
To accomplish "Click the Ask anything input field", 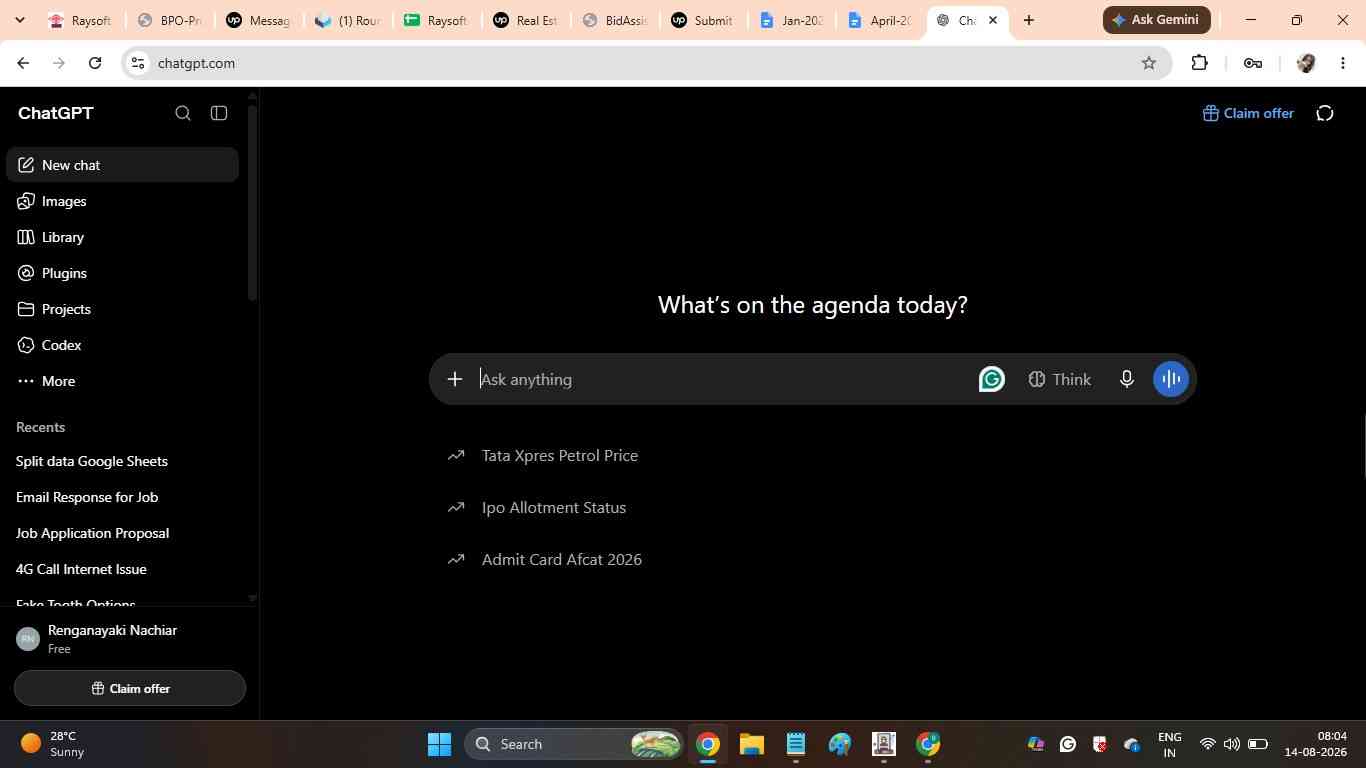I will tap(724, 379).
